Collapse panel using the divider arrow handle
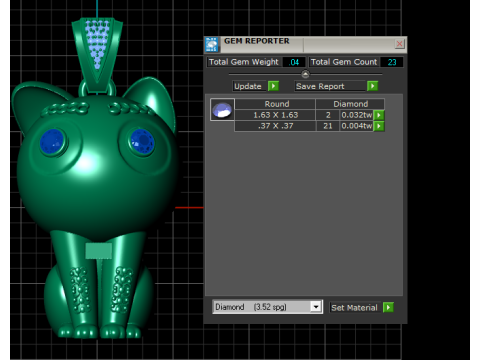480x360 pixels. click(x=305, y=74)
